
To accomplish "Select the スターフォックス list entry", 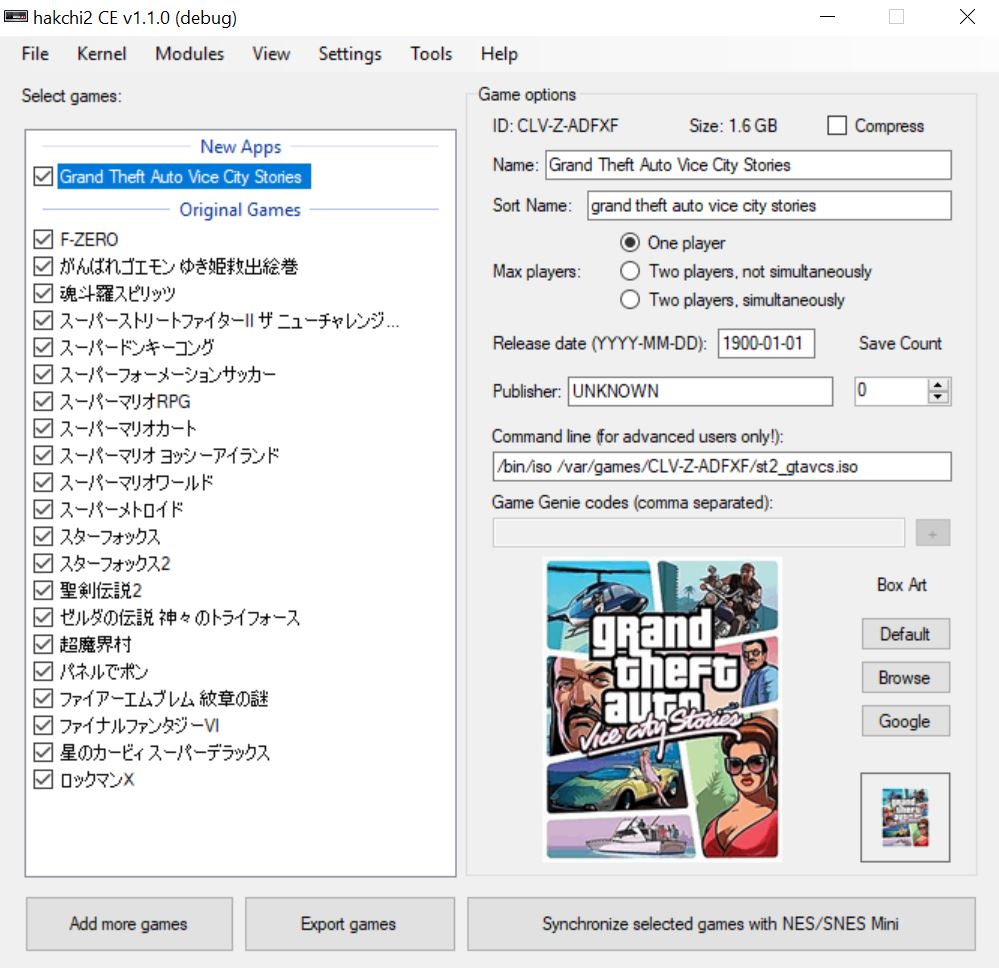I will (x=110, y=537).
